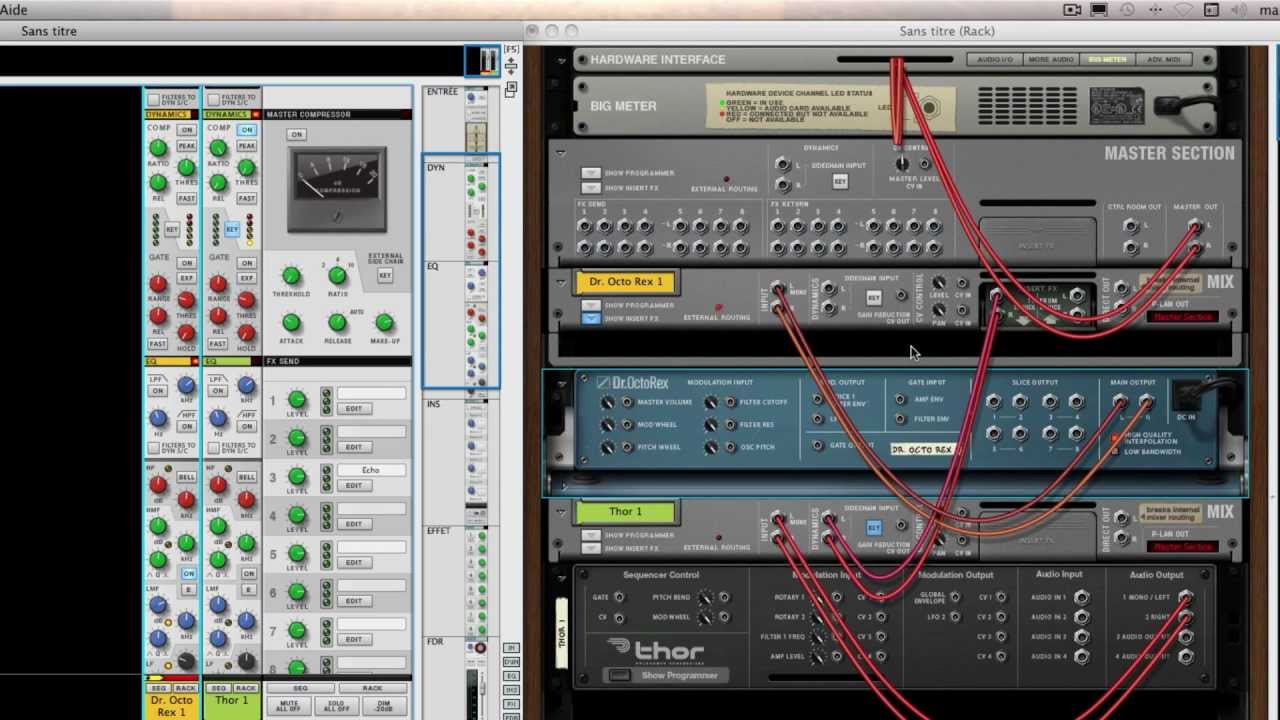
Task: Click the EDIT button for FX Send 1
Action: click(354, 408)
